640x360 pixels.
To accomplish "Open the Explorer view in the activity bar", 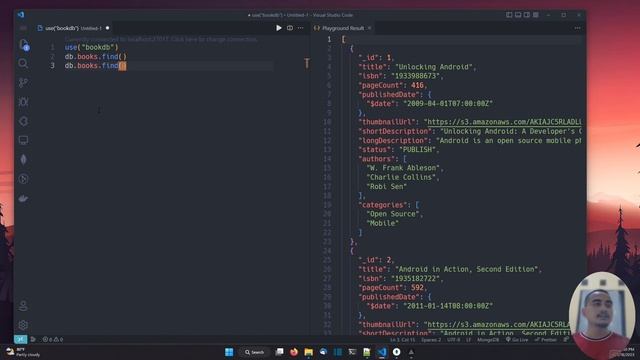I will point(23,44).
